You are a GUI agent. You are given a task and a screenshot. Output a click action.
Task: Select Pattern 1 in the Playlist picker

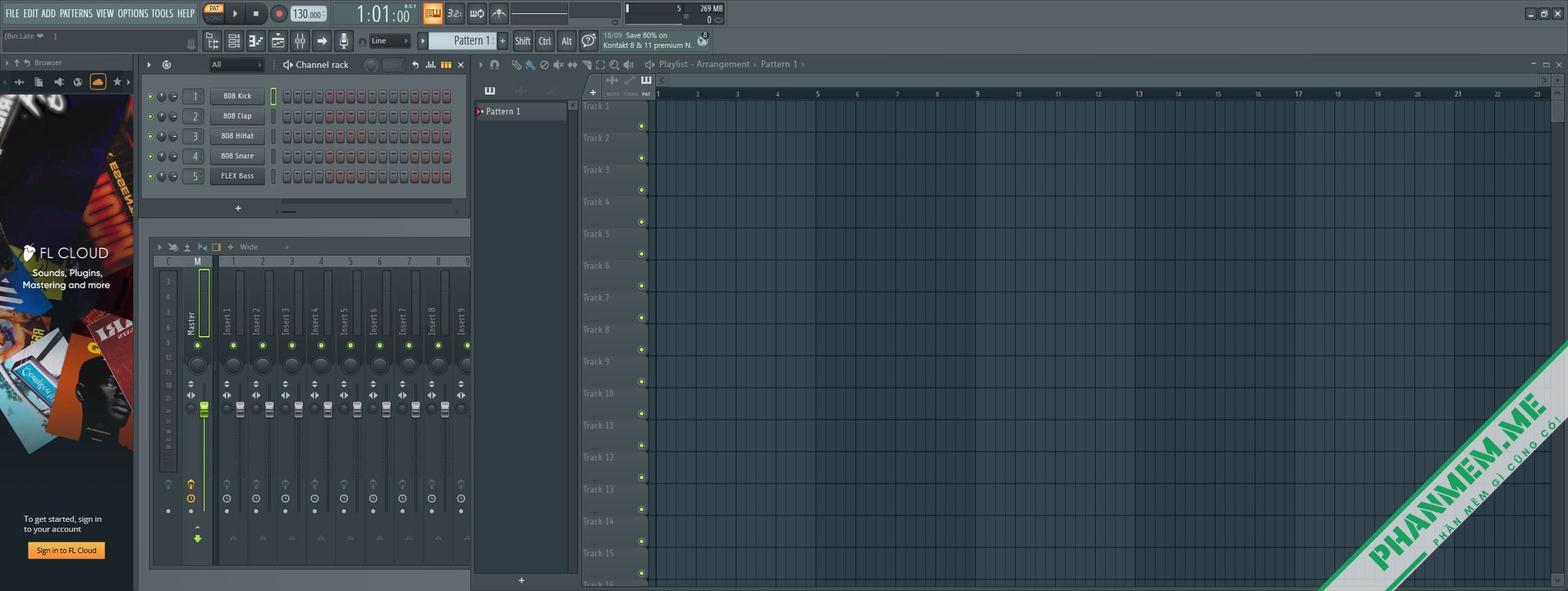pos(522,112)
